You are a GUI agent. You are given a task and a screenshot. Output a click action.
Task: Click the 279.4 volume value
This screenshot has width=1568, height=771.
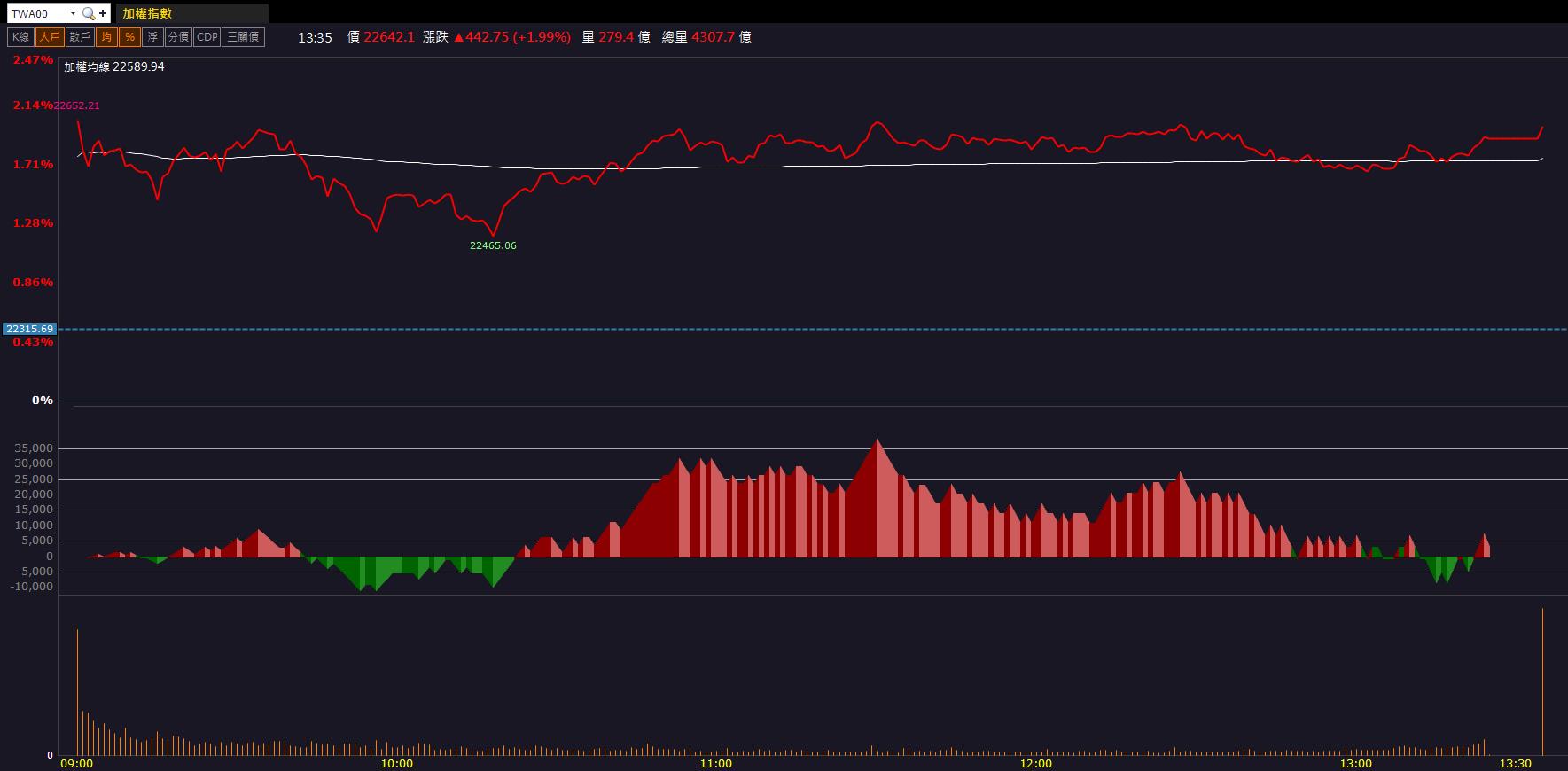616,37
